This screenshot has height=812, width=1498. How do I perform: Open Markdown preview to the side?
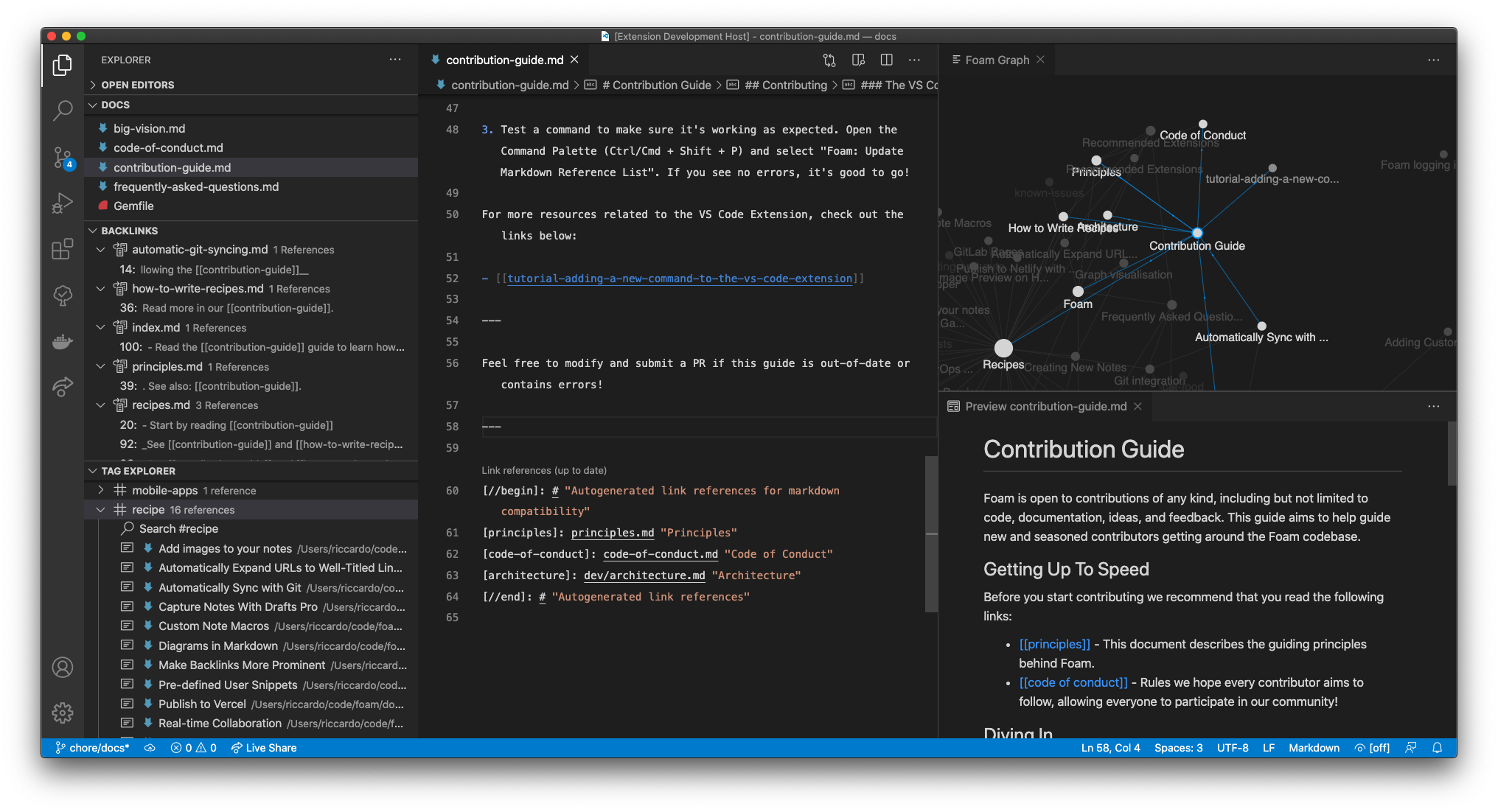[x=857, y=60]
